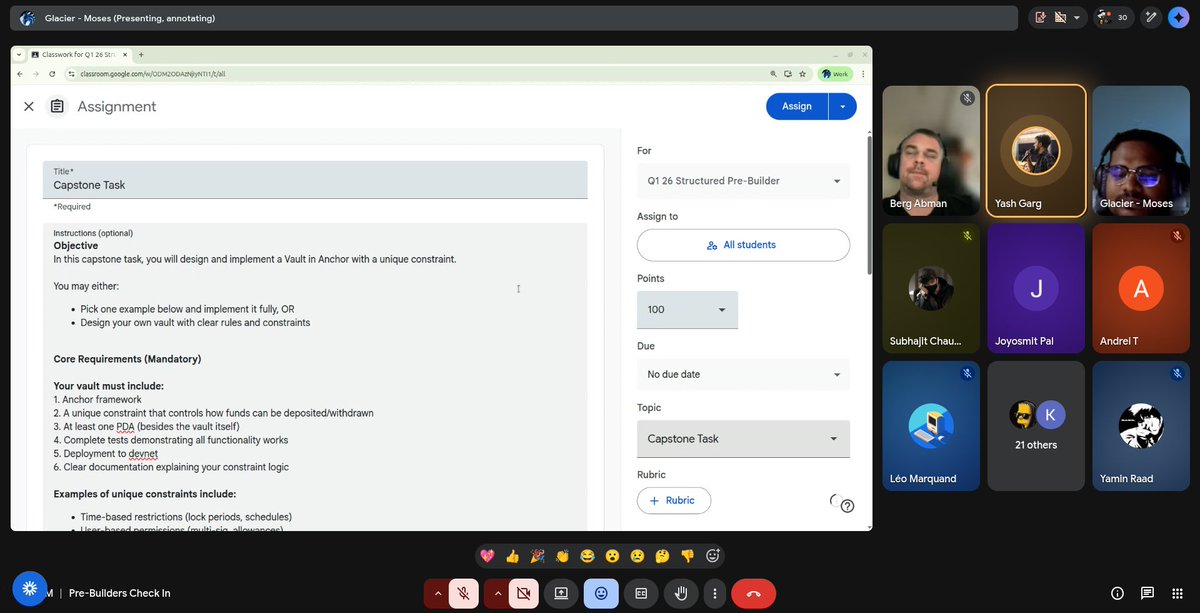Send the thumbs up reaction
The image size is (1200, 613).
coord(512,556)
